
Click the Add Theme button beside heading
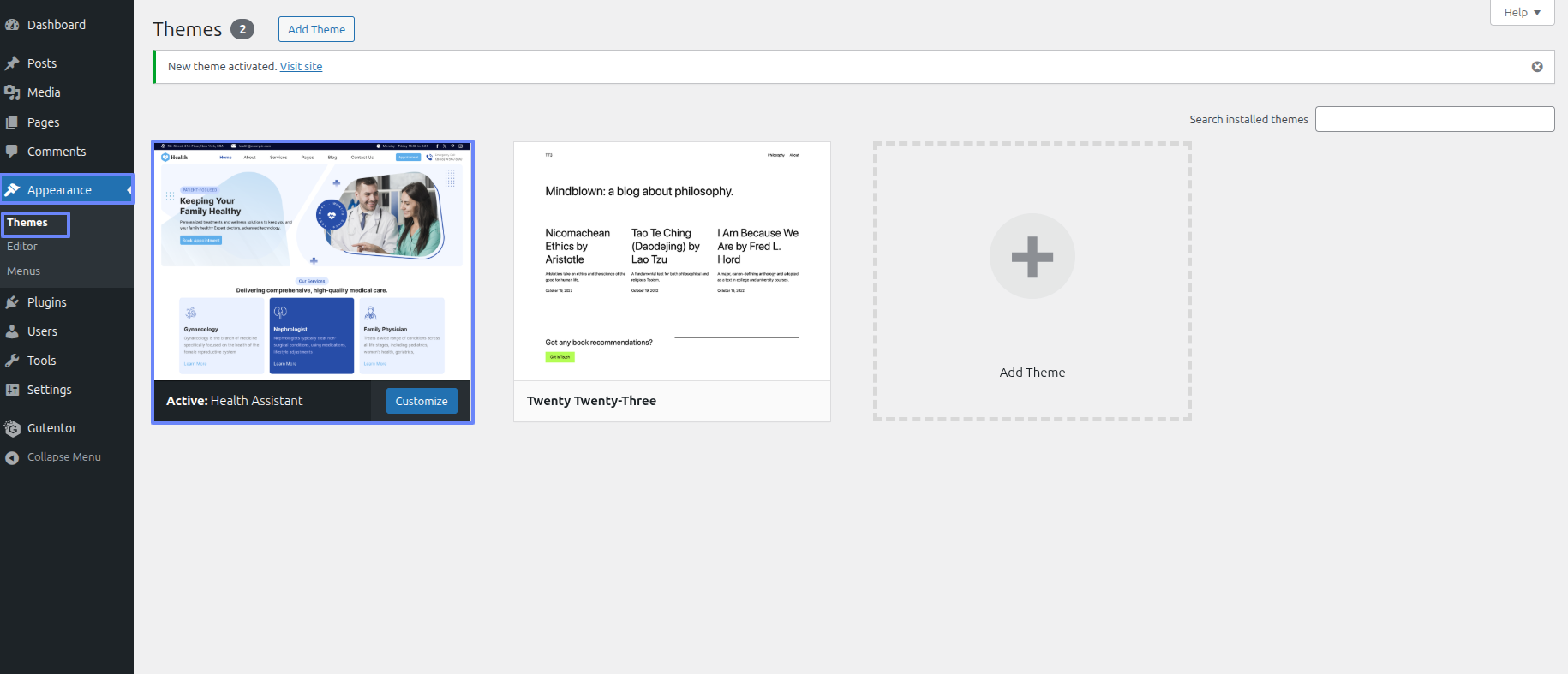(x=316, y=29)
